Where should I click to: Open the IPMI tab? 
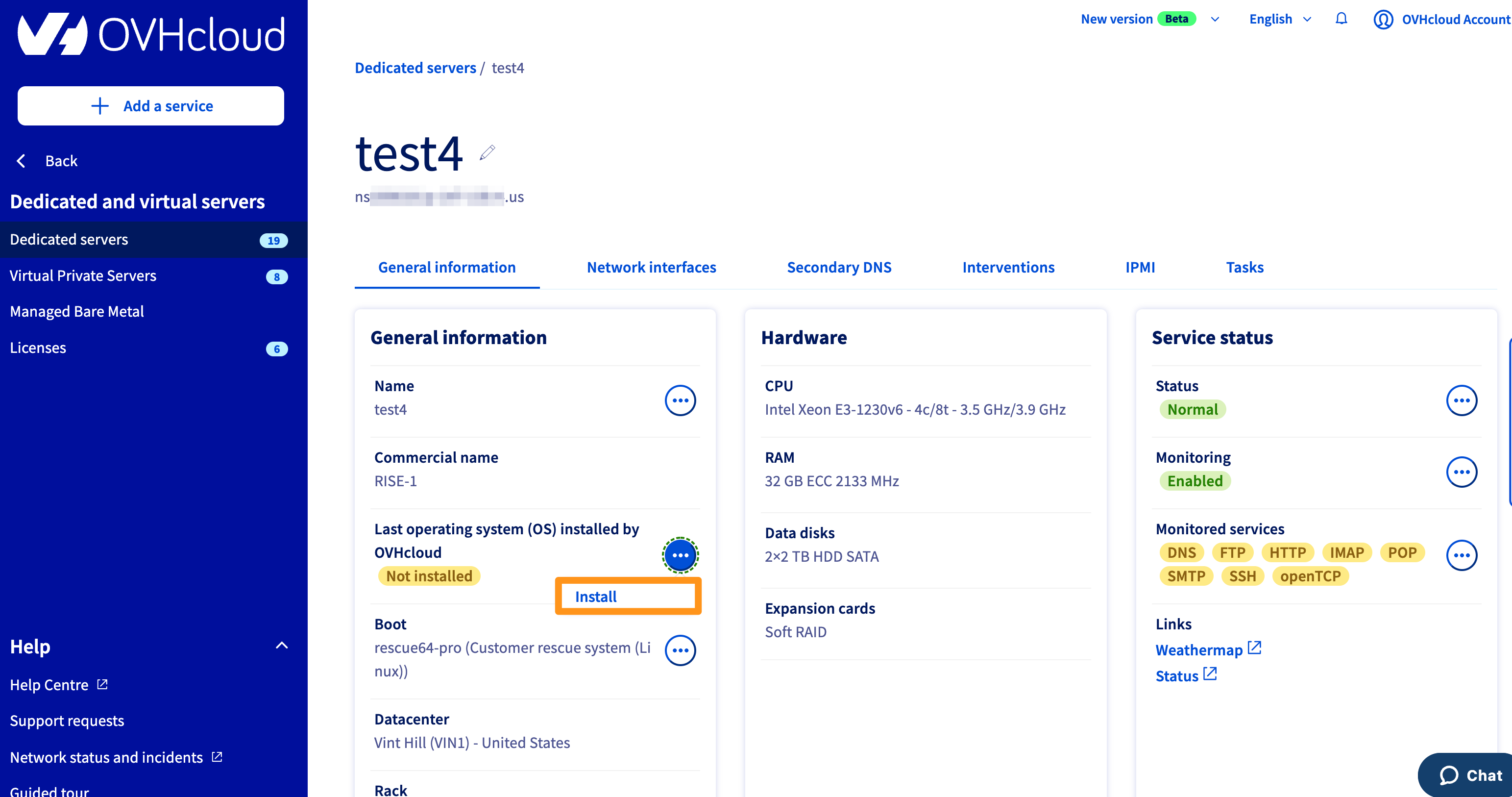pyautogui.click(x=1140, y=267)
